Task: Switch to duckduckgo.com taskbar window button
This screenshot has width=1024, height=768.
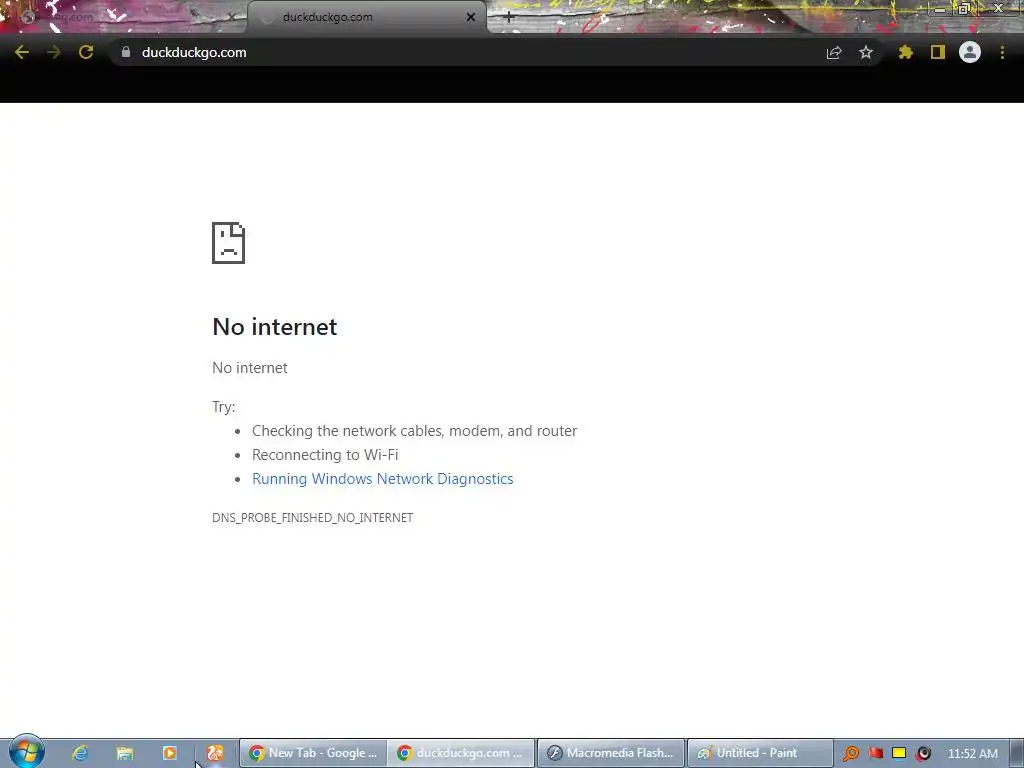Action: coord(461,753)
